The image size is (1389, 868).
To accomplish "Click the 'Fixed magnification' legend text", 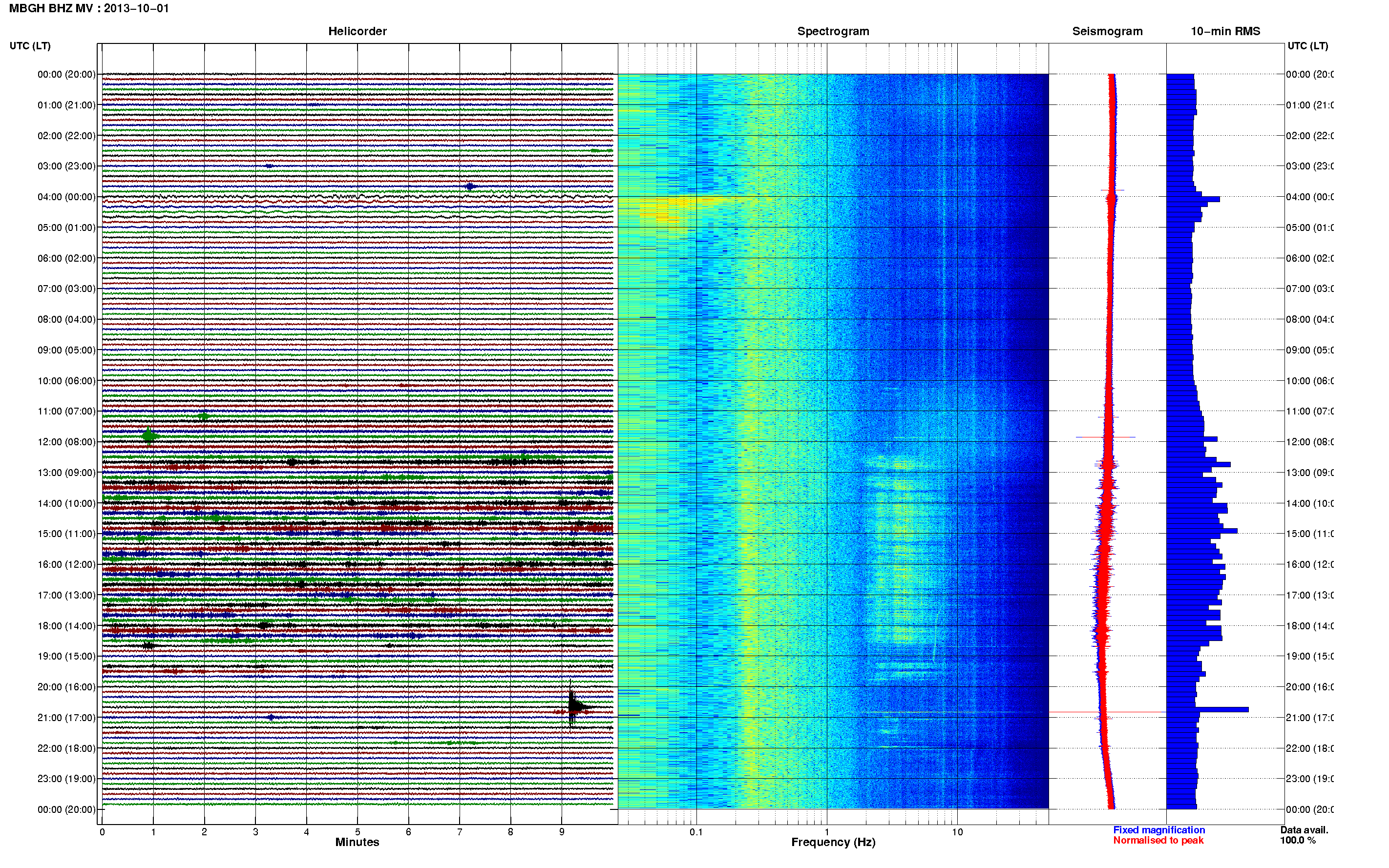I will coord(1159,830).
